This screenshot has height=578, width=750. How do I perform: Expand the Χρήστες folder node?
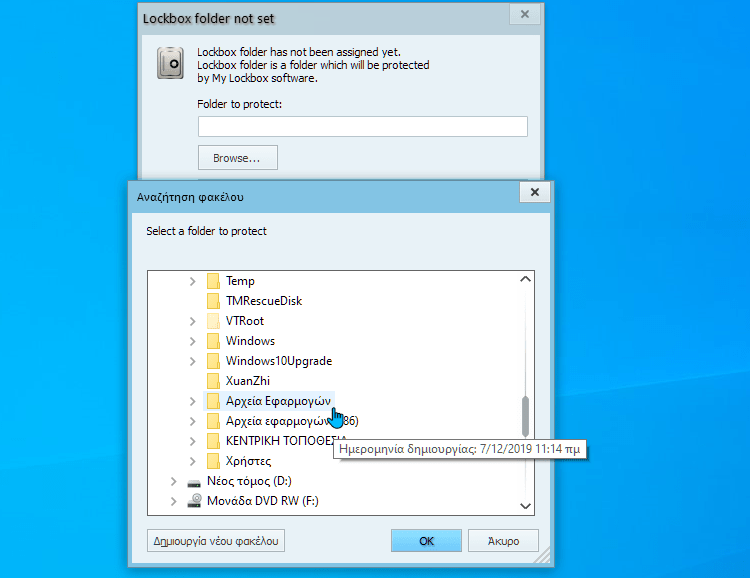192,461
